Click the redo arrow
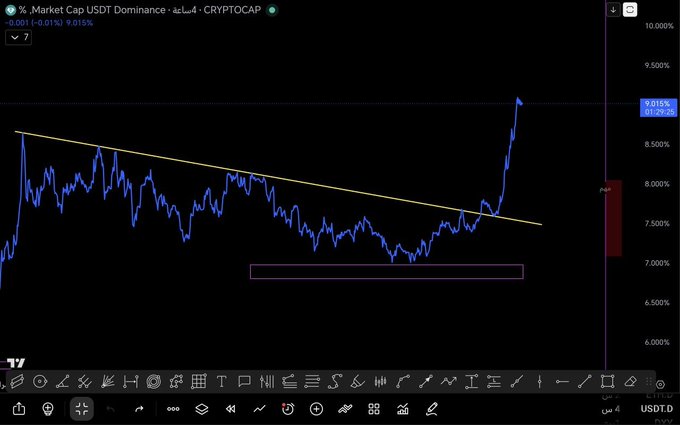The width and height of the screenshot is (680, 425). click(139, 409)
